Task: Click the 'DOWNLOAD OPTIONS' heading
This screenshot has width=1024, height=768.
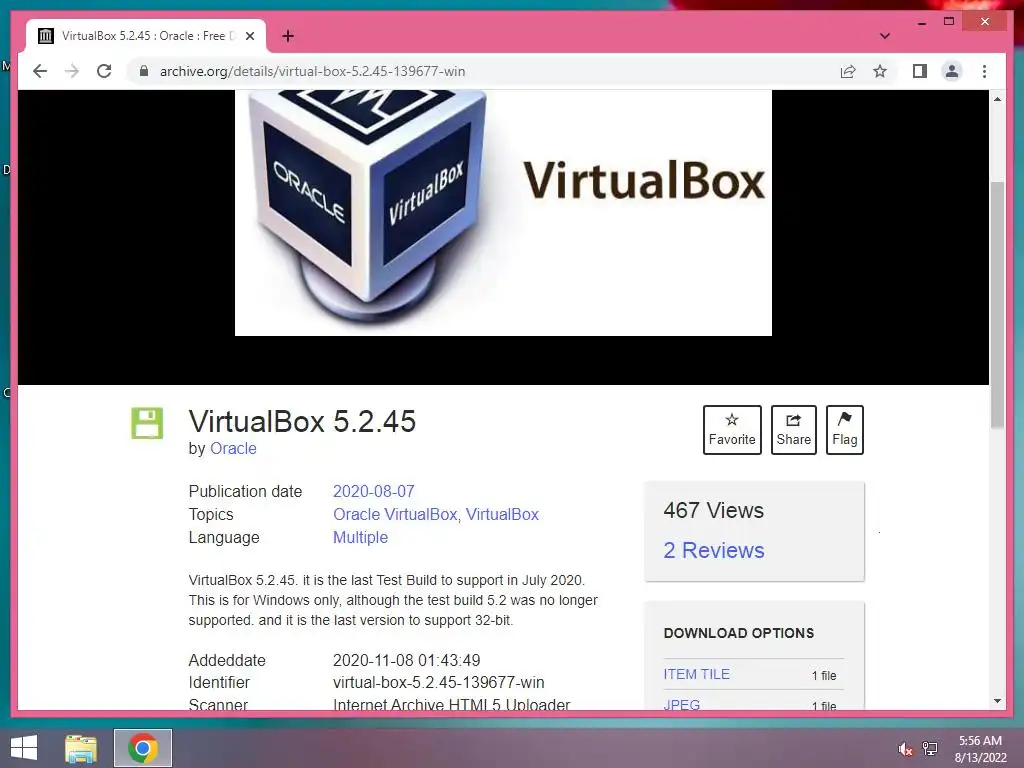Action: click(739, 633)
